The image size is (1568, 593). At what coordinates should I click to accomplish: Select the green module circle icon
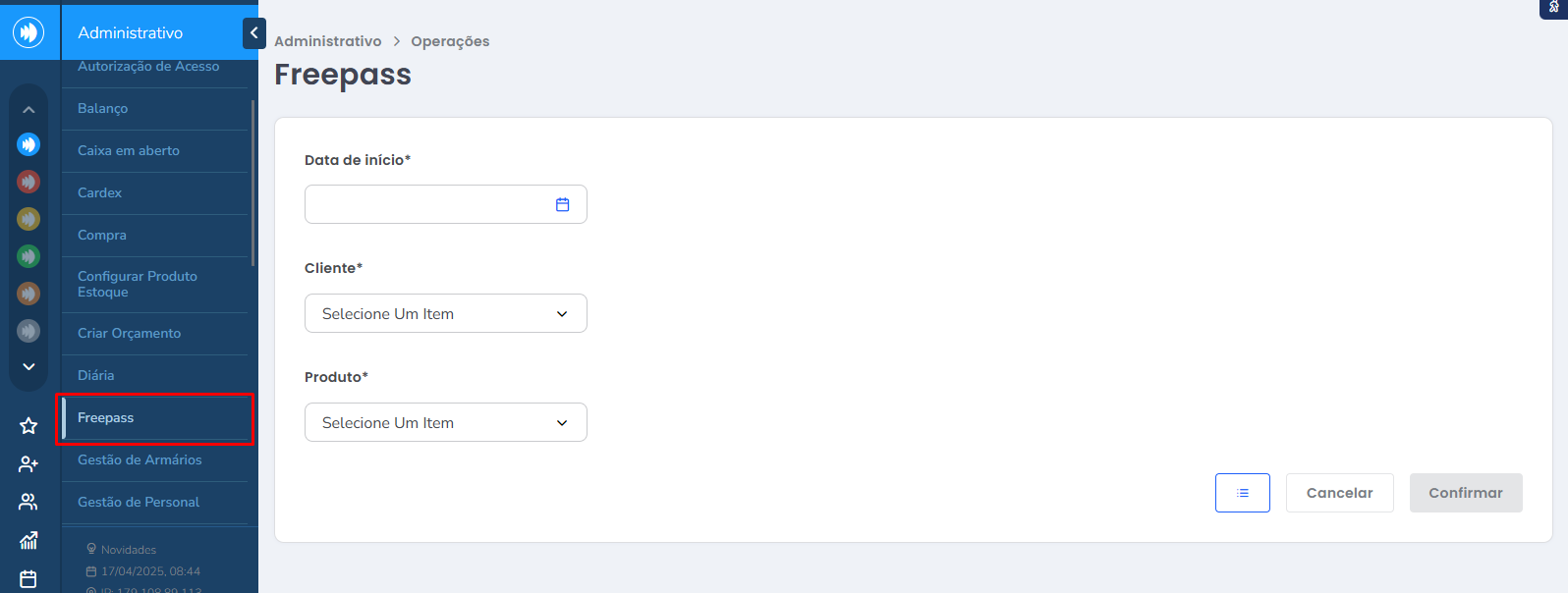(28, 256)
